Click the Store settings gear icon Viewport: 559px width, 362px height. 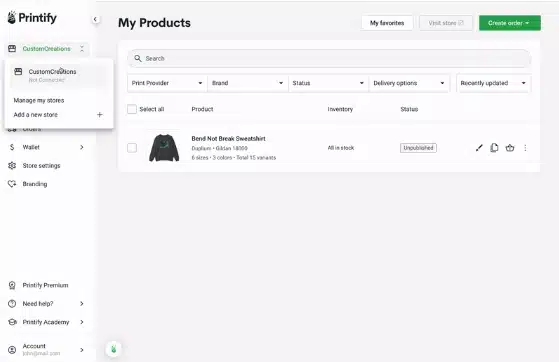click(x=12, y=165)
